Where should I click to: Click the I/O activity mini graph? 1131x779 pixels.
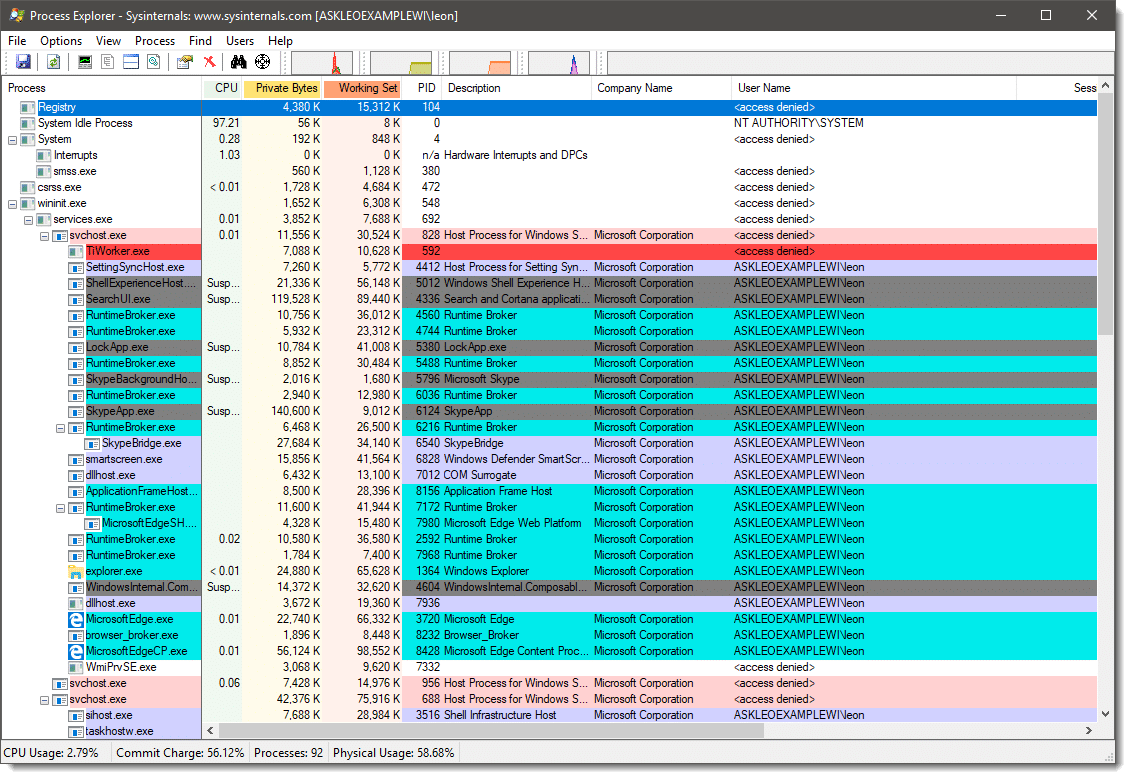(558, 63)
